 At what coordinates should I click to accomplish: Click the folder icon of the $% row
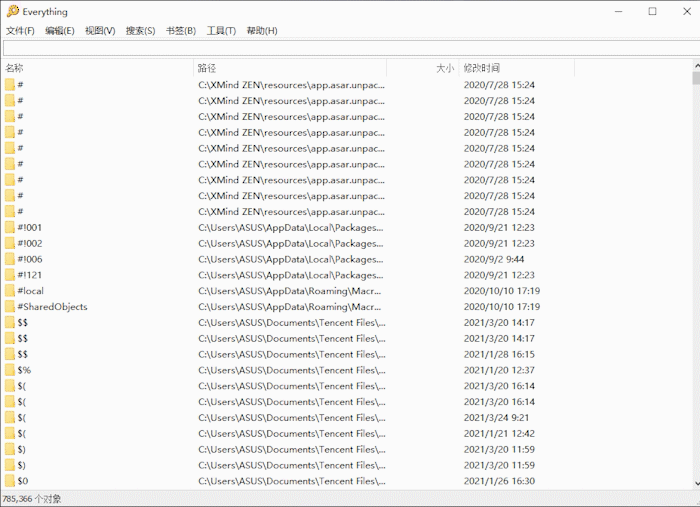point(10,370)
